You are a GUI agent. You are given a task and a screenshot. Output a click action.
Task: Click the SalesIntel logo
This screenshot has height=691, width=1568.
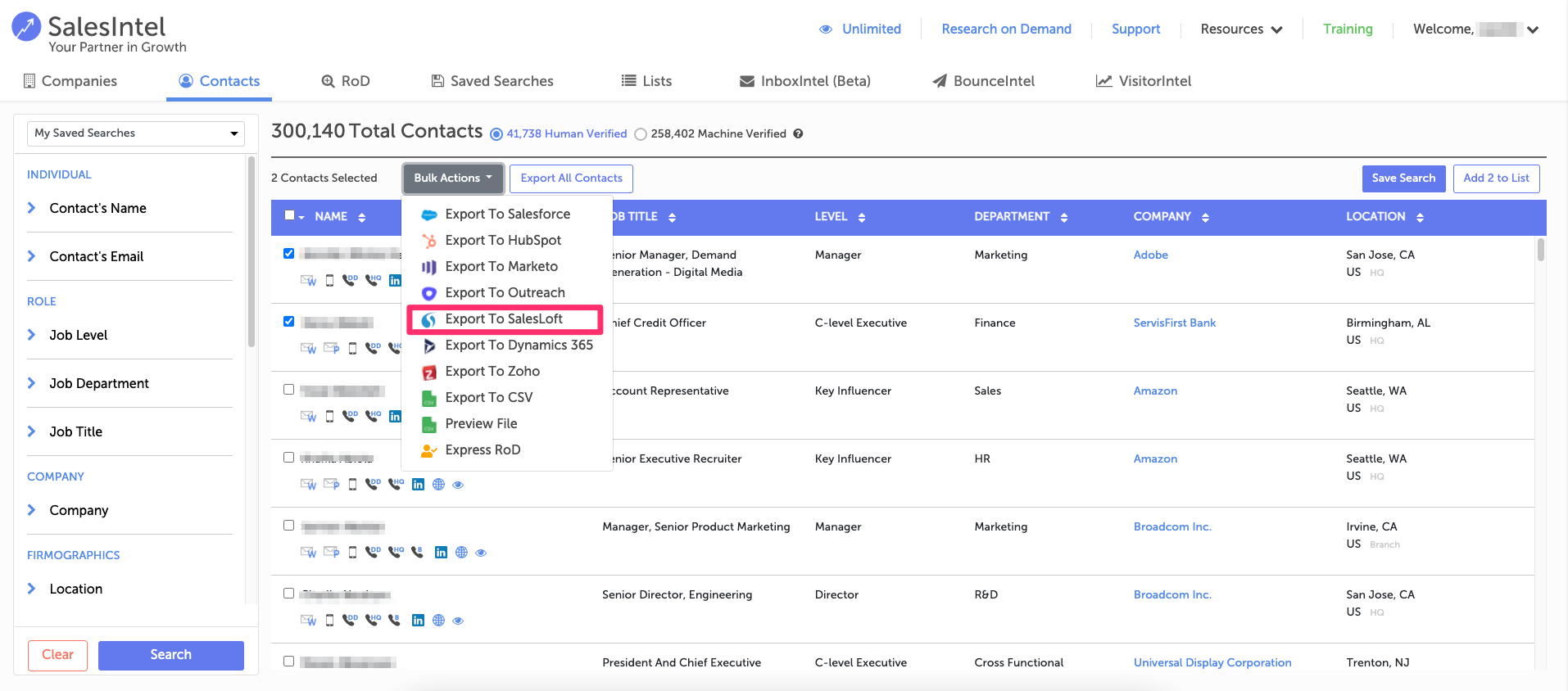pos(98,34)
